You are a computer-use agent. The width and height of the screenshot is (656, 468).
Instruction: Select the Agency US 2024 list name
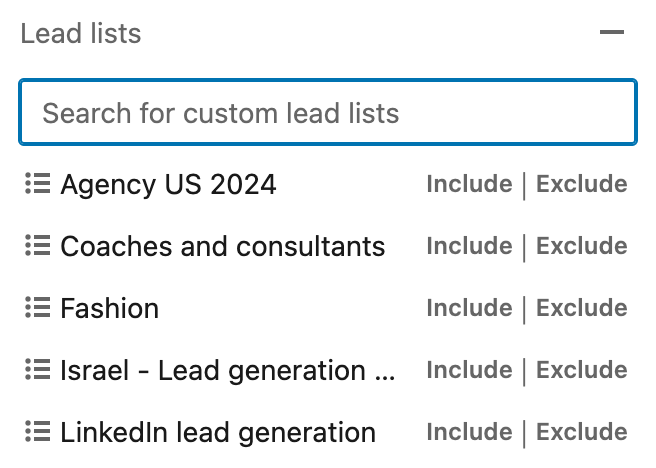[x=168, y=184]
